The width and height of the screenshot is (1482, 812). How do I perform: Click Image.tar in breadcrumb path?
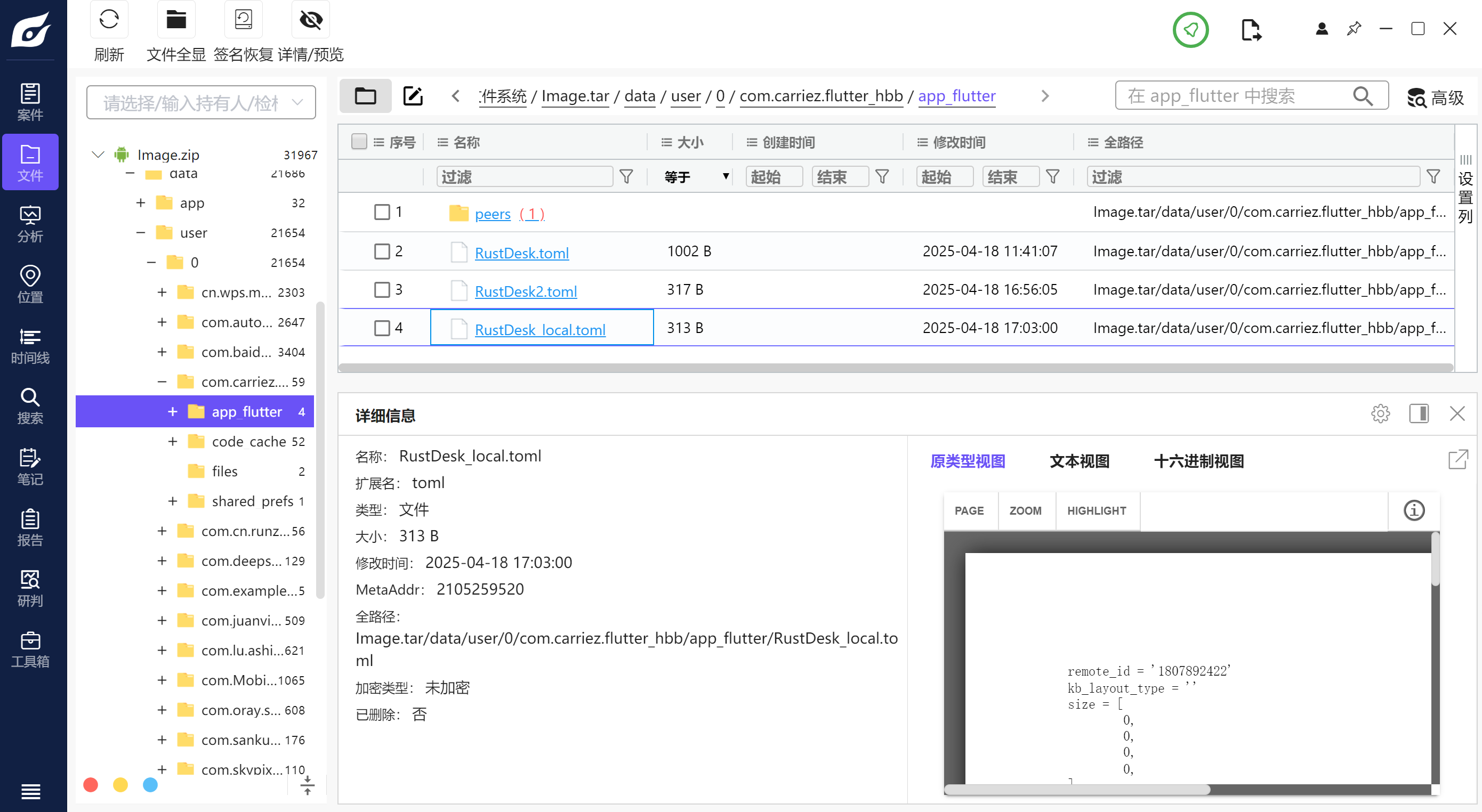coord(575,95)
